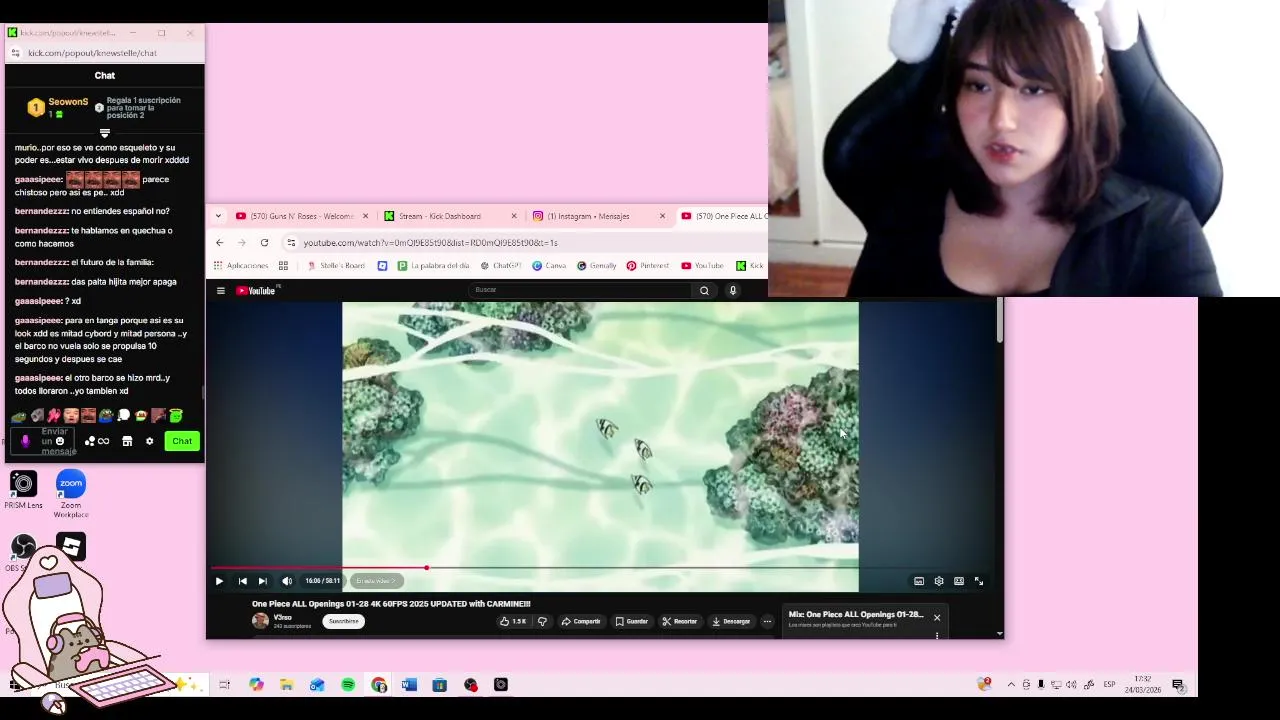The height and width of the screenshot is (720, 1280).
Task: Open Chrome from the taskbar
Action: [x=379, y=685]
